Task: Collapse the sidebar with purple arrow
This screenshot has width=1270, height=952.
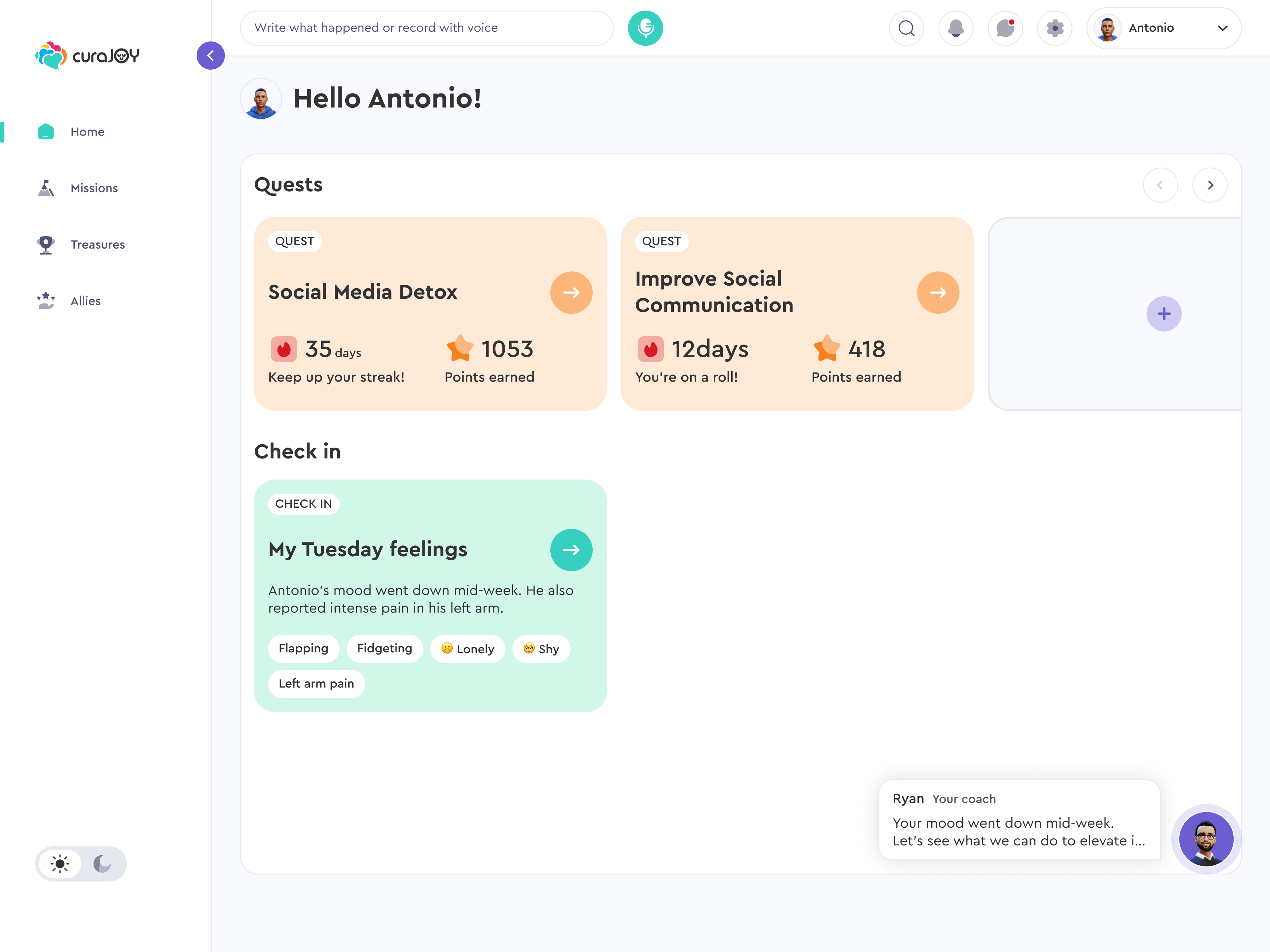Action: click(x=211, y=56)
